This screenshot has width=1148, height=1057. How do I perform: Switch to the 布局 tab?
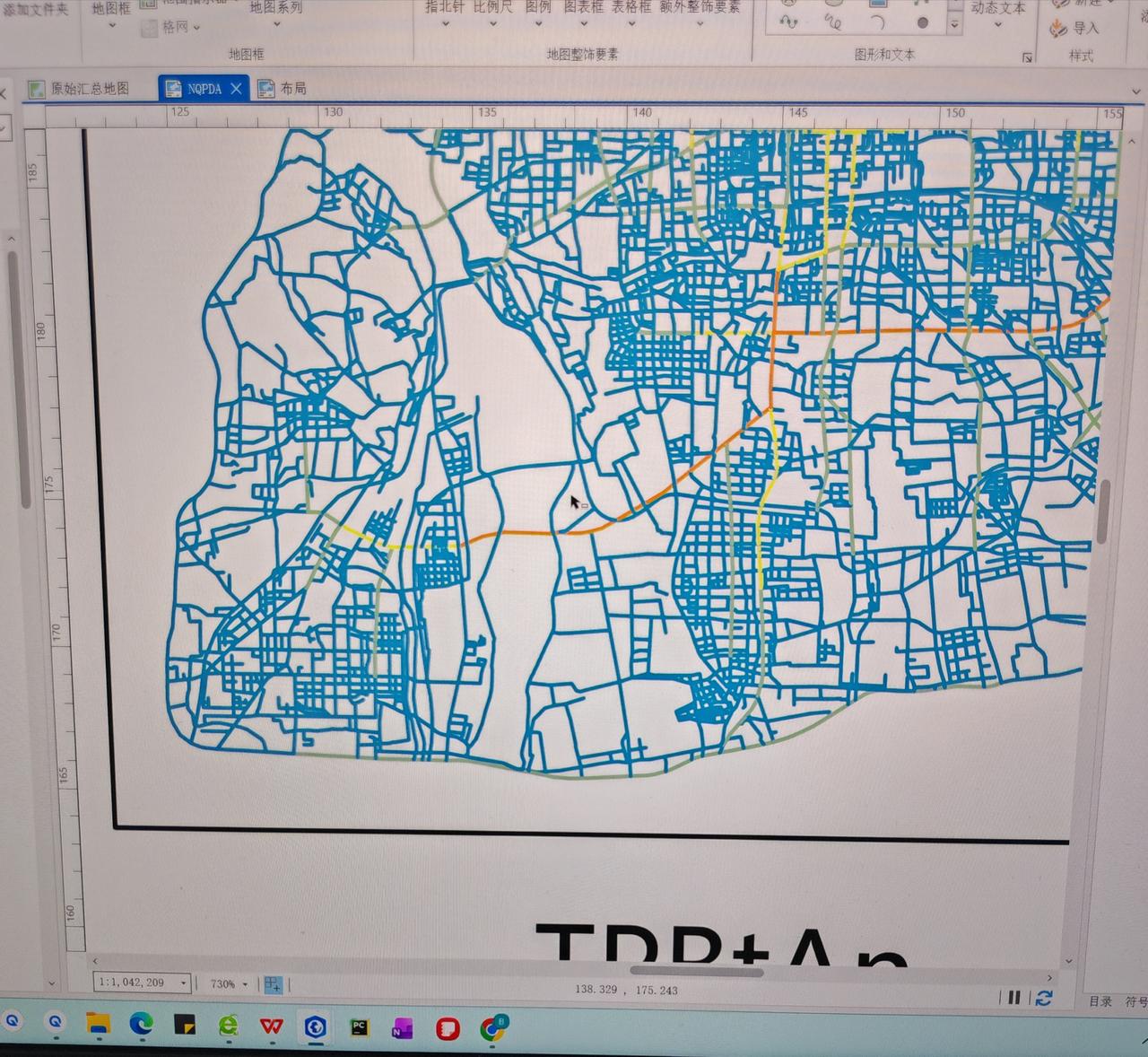tap(292, 88)
